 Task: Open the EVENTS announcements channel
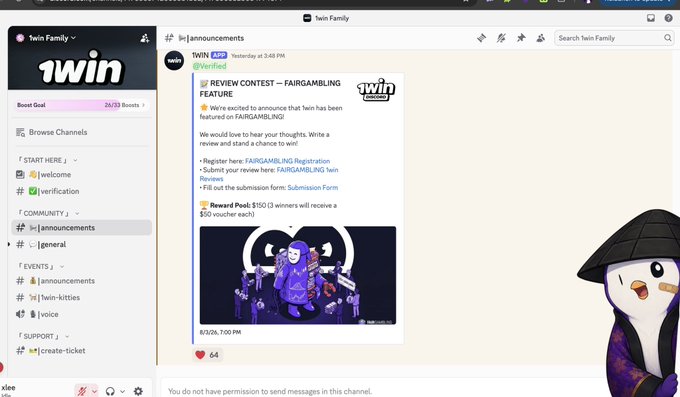[82, 281]
